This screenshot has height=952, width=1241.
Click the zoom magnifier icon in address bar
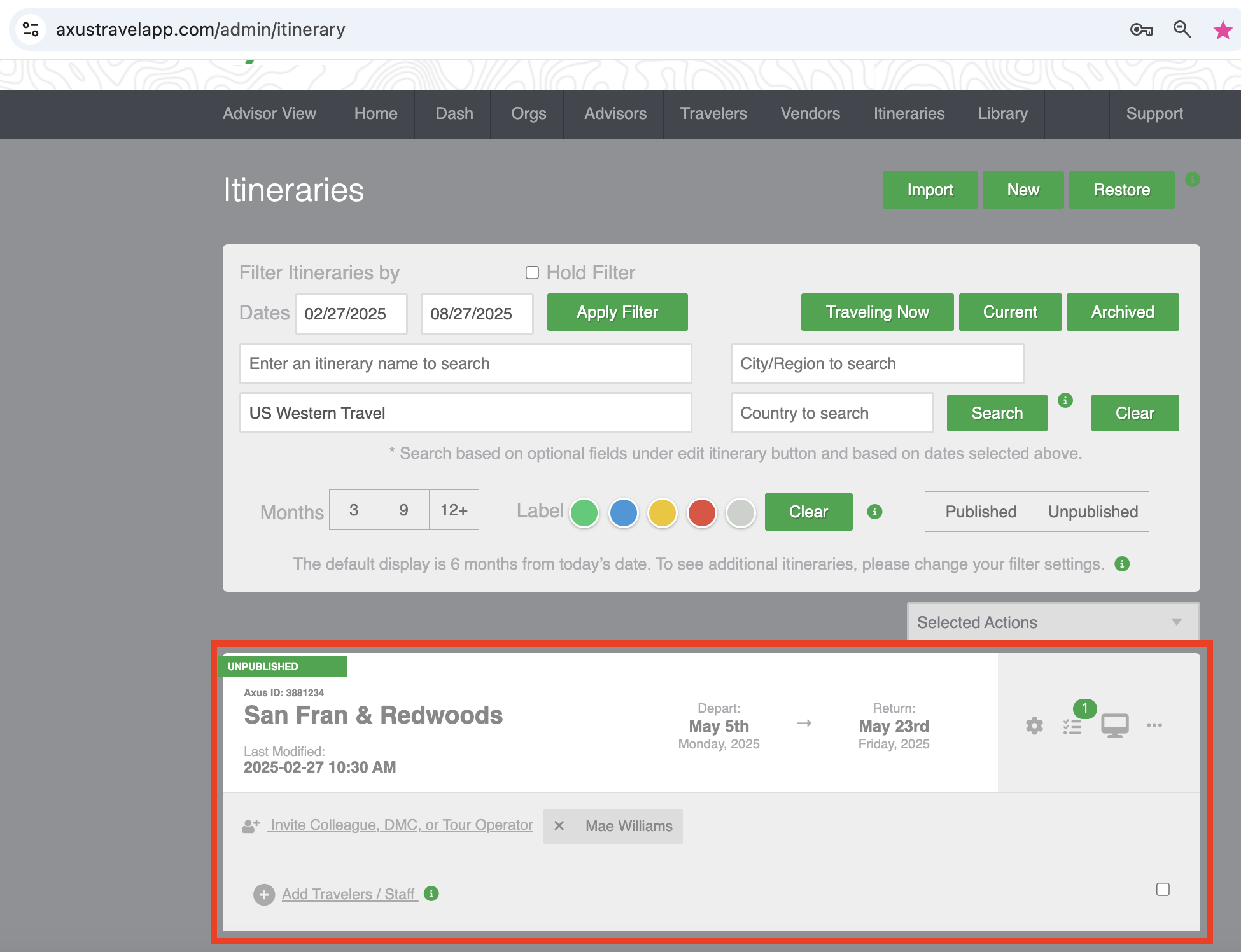(1182, 29)
